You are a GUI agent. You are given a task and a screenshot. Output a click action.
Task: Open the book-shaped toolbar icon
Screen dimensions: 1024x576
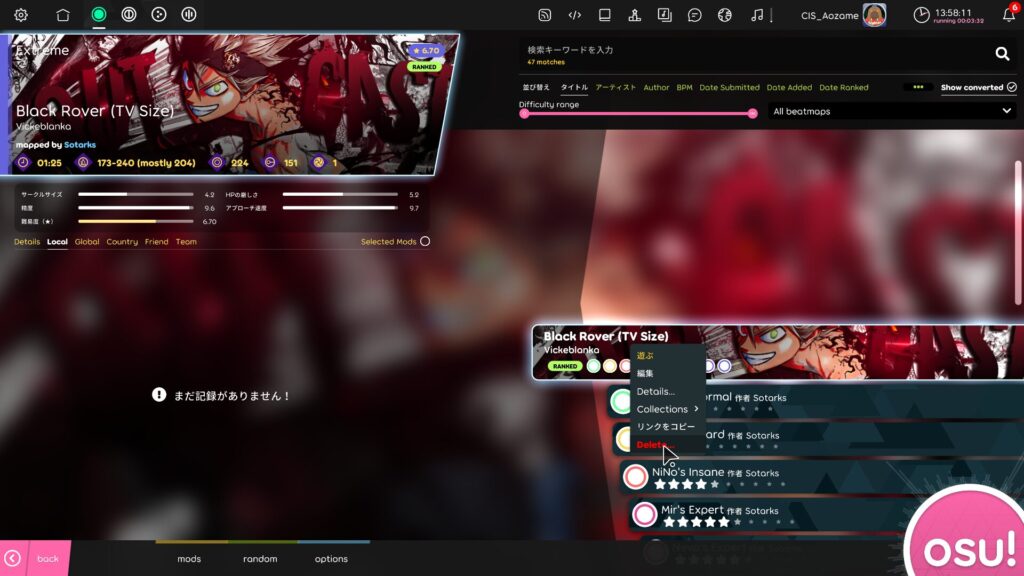coord(605,15)
